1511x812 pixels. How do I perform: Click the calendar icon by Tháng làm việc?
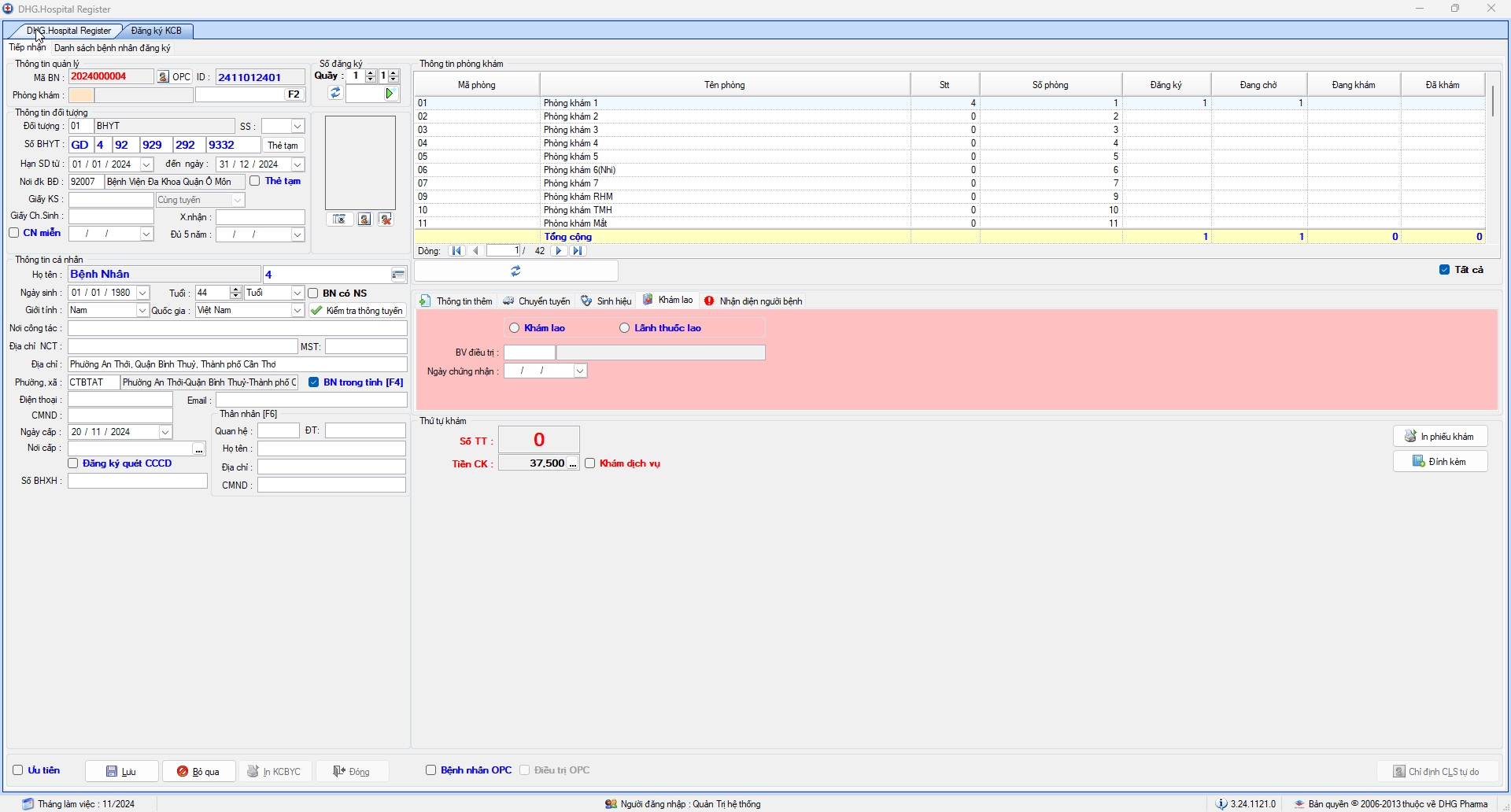pyautogui.click(x=28, y=803)
